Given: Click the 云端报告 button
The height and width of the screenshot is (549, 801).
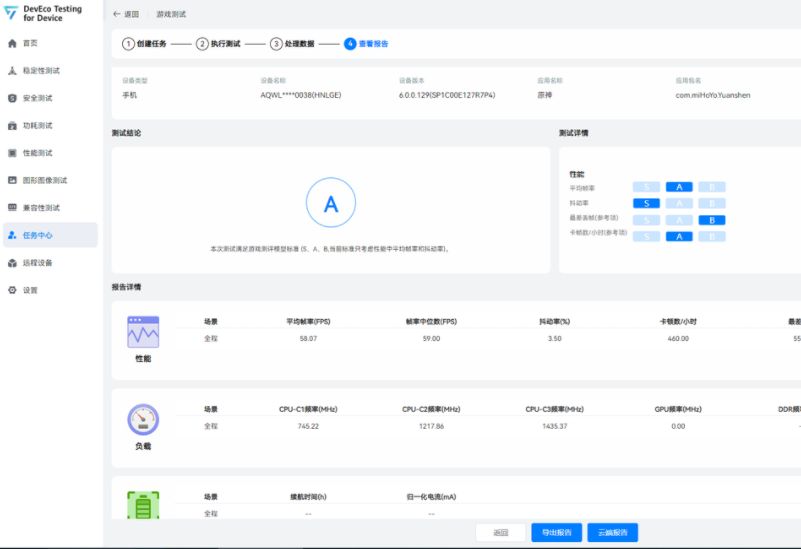Looking at the screenshot, I should pos(612,533).
